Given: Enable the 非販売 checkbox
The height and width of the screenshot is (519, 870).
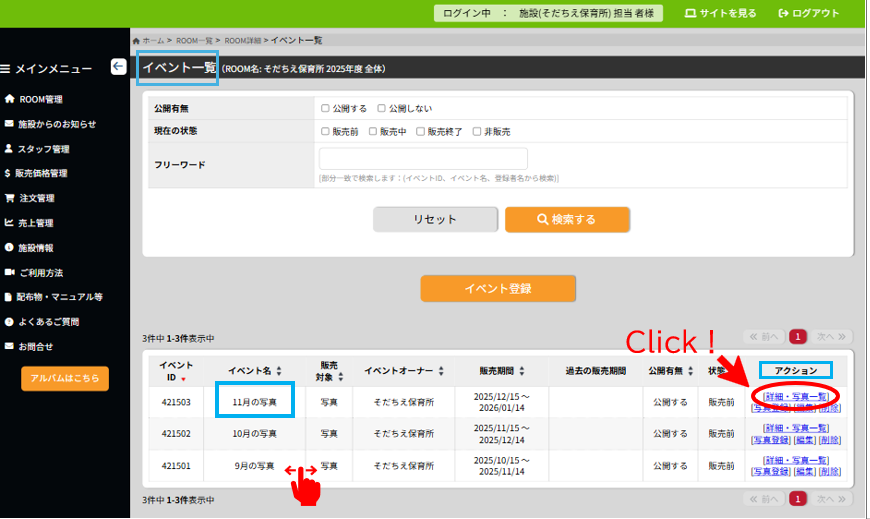Looking at the screenshot, I should pos(477,131).
